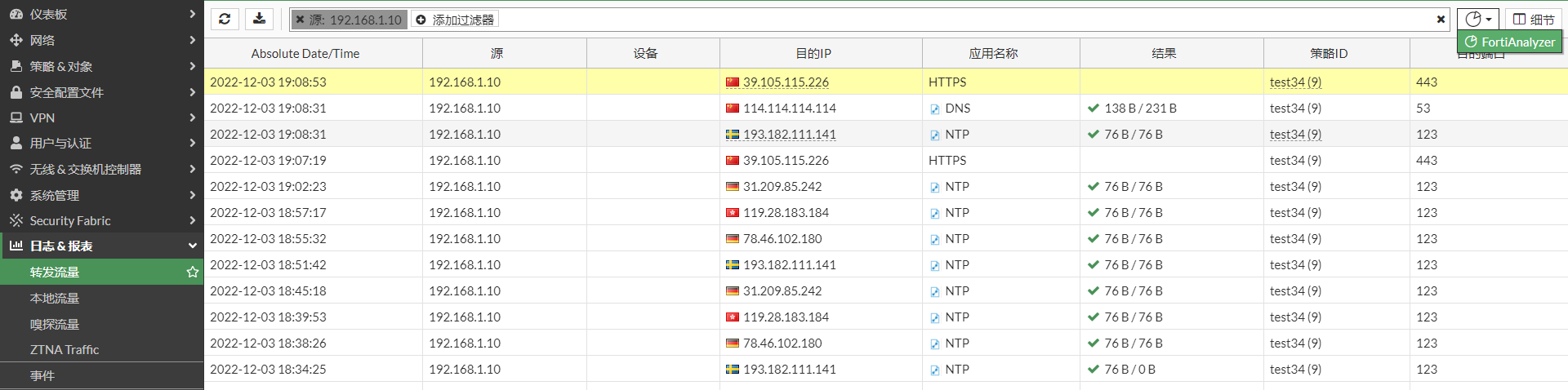Click the 系统管理 gear icon
The height and width of the screenshot is (390, 1568).
coord(16,195)
